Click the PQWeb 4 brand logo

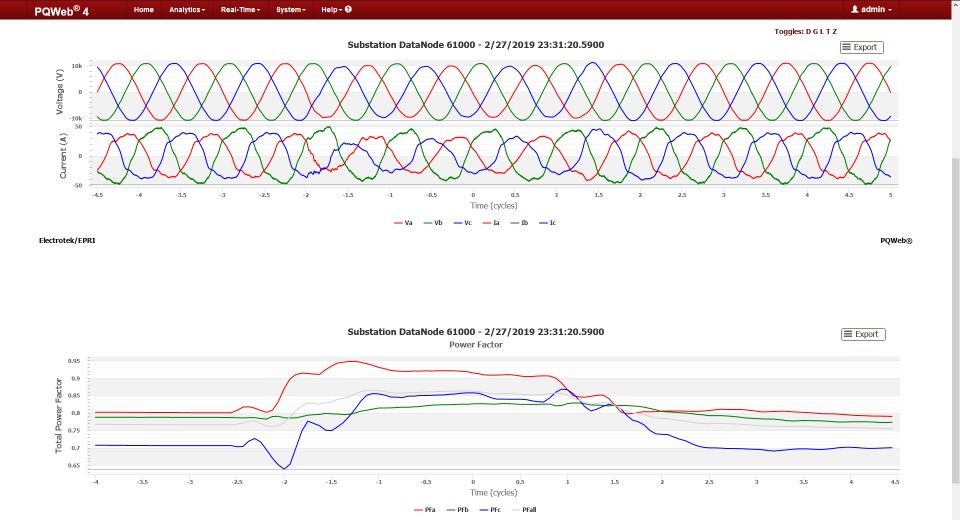pos(62,10)
